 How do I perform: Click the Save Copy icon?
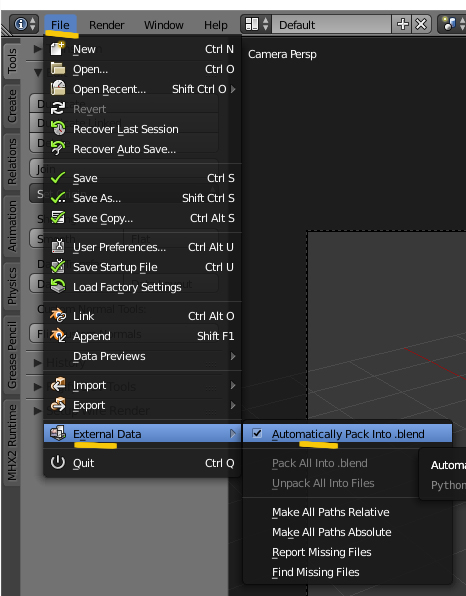click(x=58, y=217)
